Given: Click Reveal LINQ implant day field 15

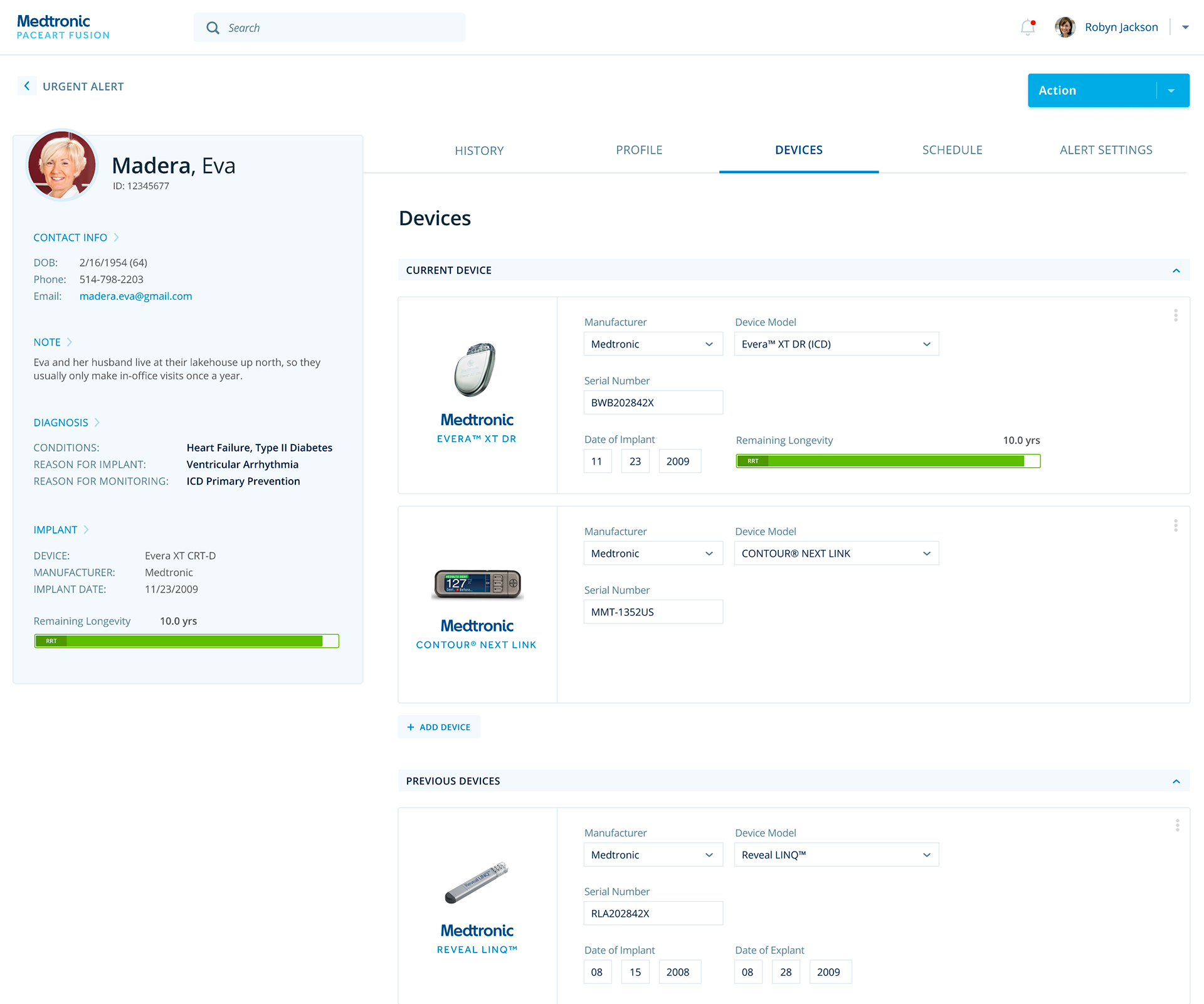Looking at the screenshot, I should coord(635,972).
